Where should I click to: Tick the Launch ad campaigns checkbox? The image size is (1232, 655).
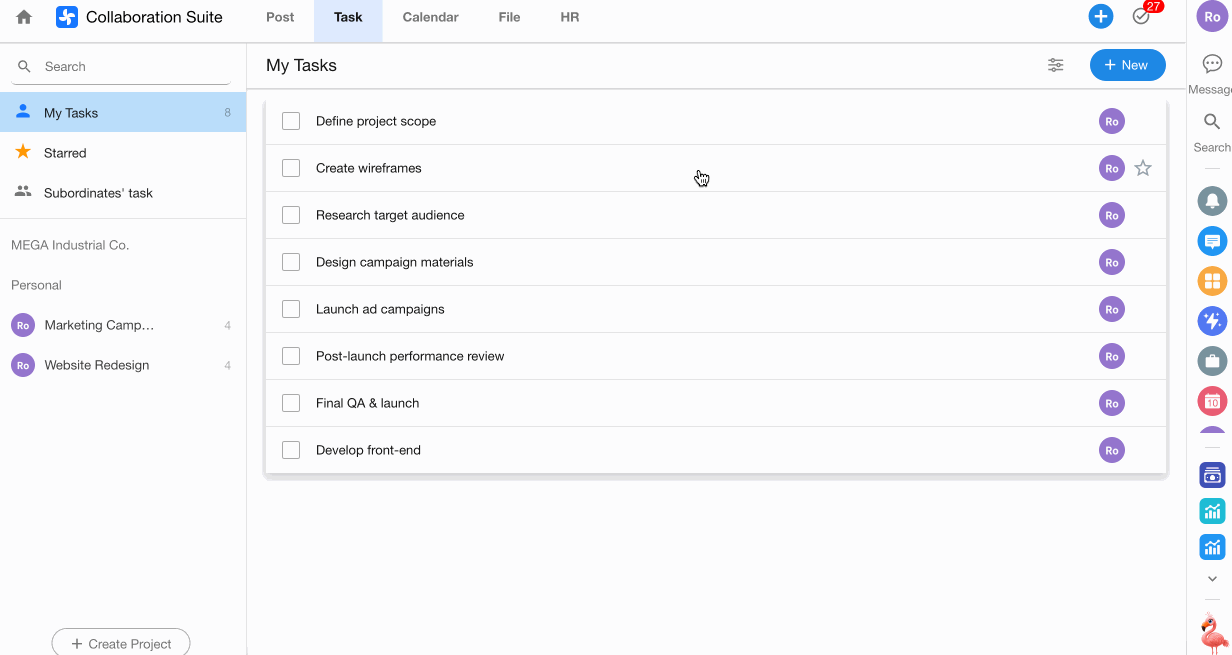[x=291, y=309]
